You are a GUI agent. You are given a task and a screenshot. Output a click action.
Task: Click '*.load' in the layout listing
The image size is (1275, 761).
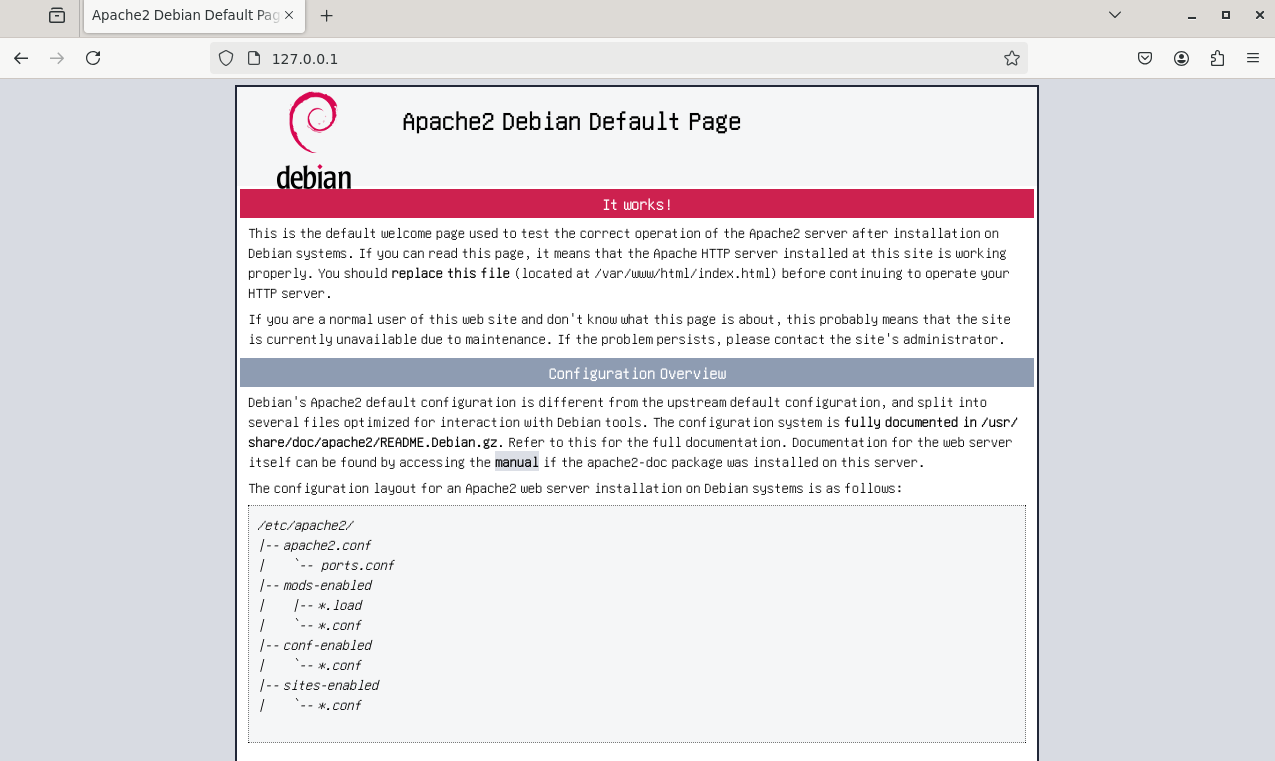click(x=340, y=605)
